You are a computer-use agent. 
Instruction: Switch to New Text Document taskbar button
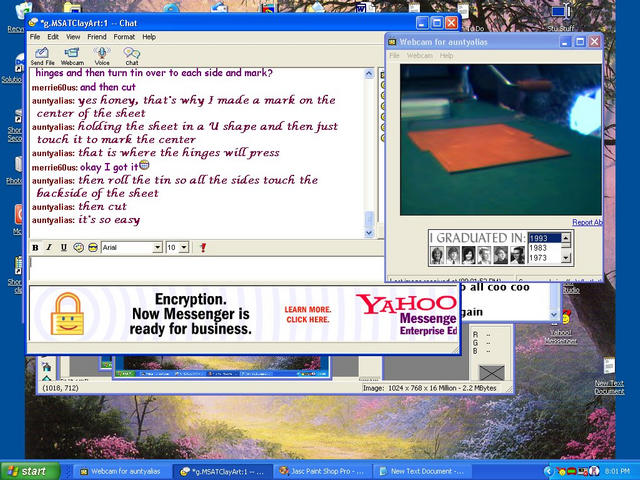[422, 471]
